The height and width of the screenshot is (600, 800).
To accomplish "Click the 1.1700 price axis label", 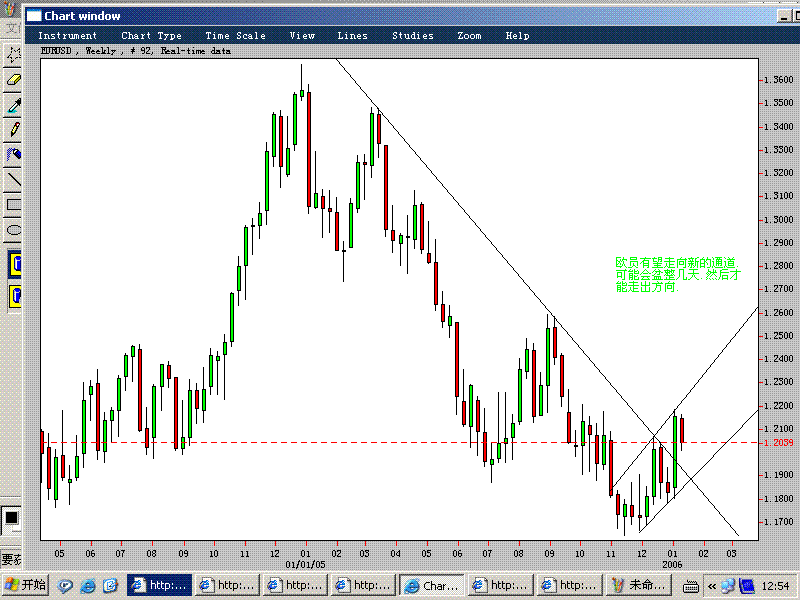I will (779, 522).
